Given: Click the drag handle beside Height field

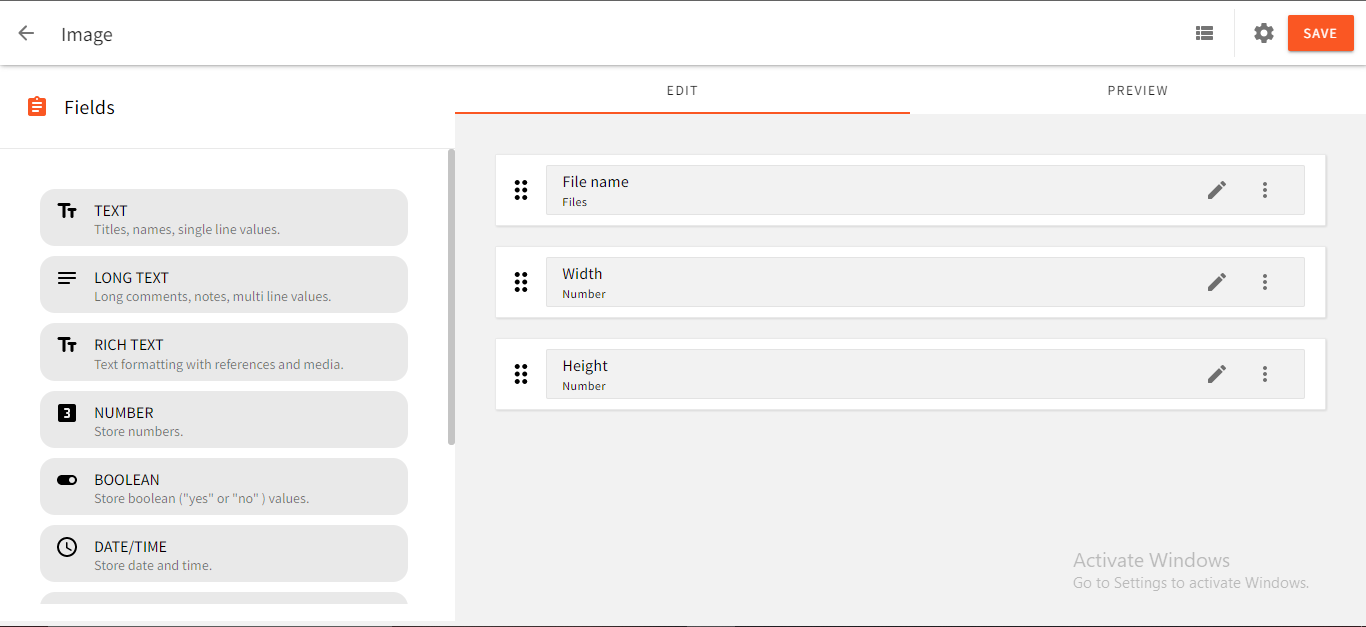Looking at the screenshot, I should [521, 374].
